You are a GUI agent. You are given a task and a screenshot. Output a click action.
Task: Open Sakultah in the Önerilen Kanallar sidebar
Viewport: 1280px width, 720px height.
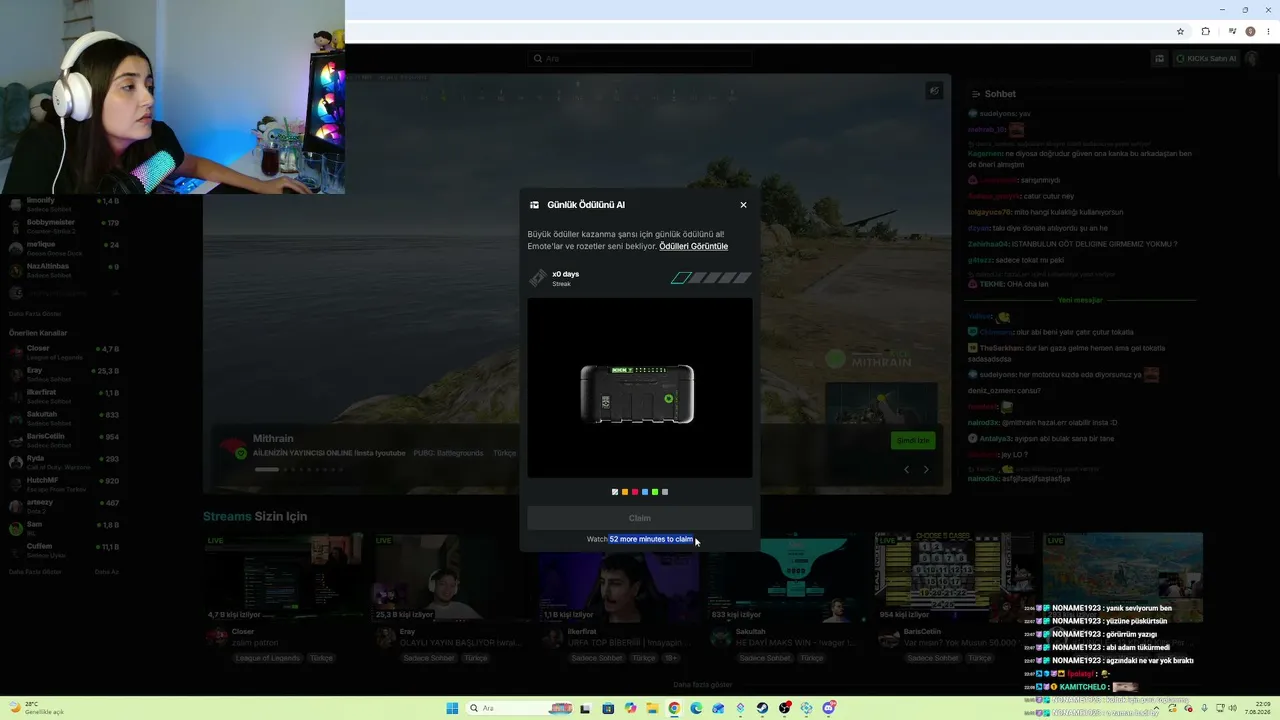pos(64,418)
